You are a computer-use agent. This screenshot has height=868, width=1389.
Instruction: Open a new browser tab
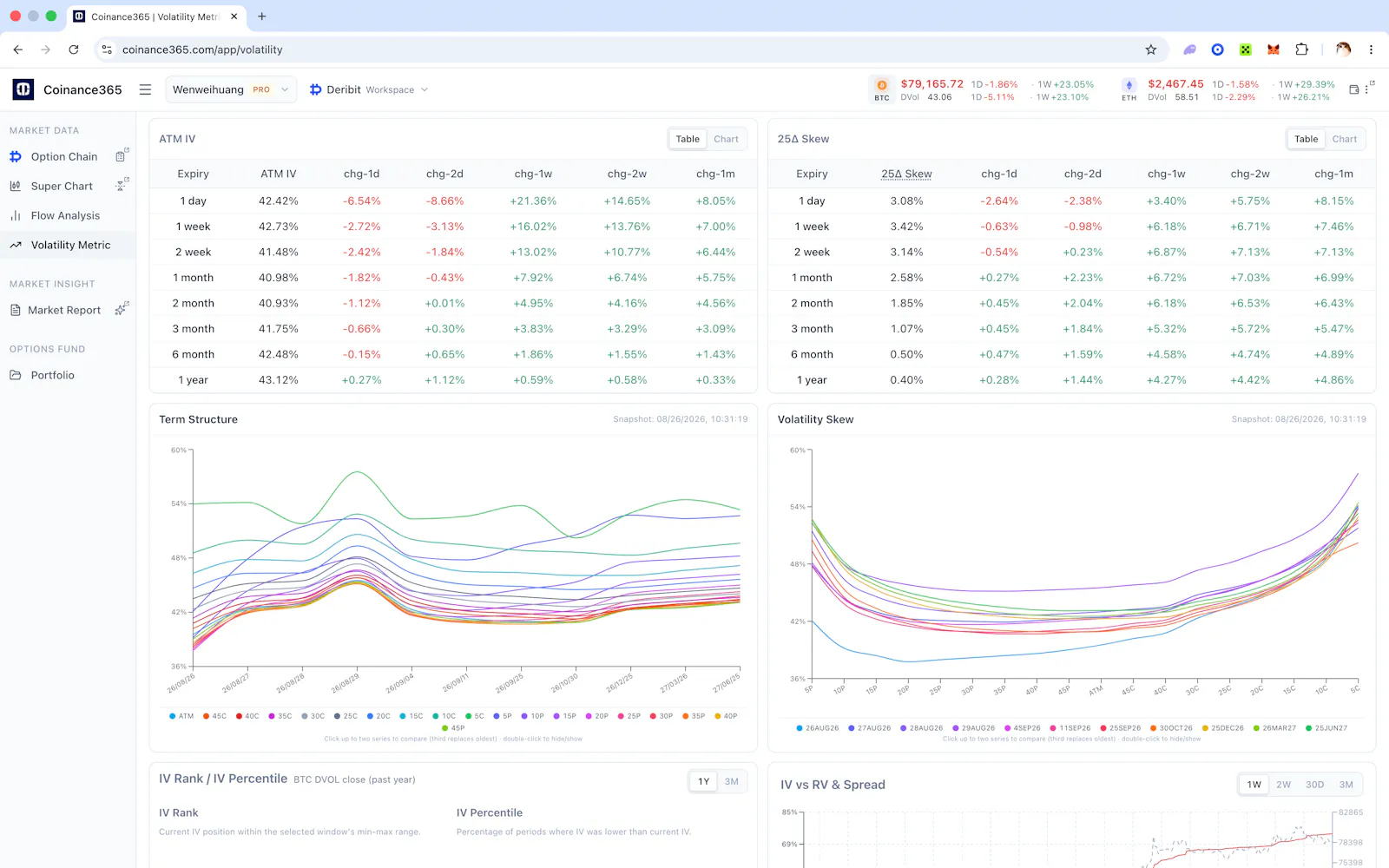(x=262, y=16)
